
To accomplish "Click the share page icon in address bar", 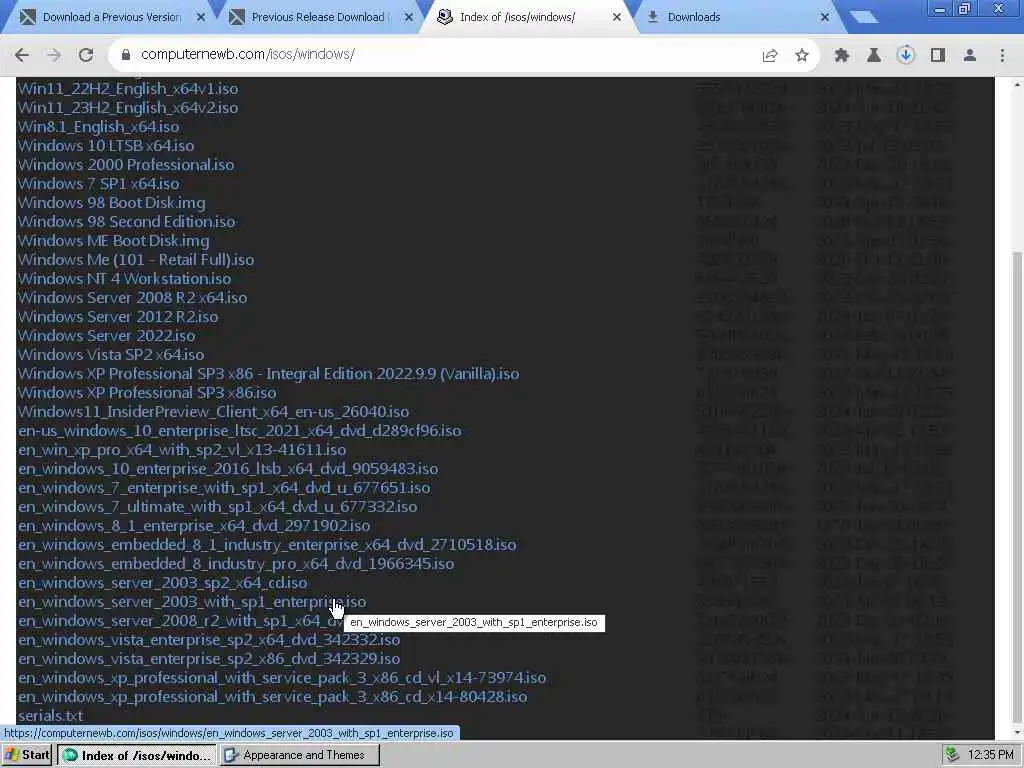I will (770, 56).
